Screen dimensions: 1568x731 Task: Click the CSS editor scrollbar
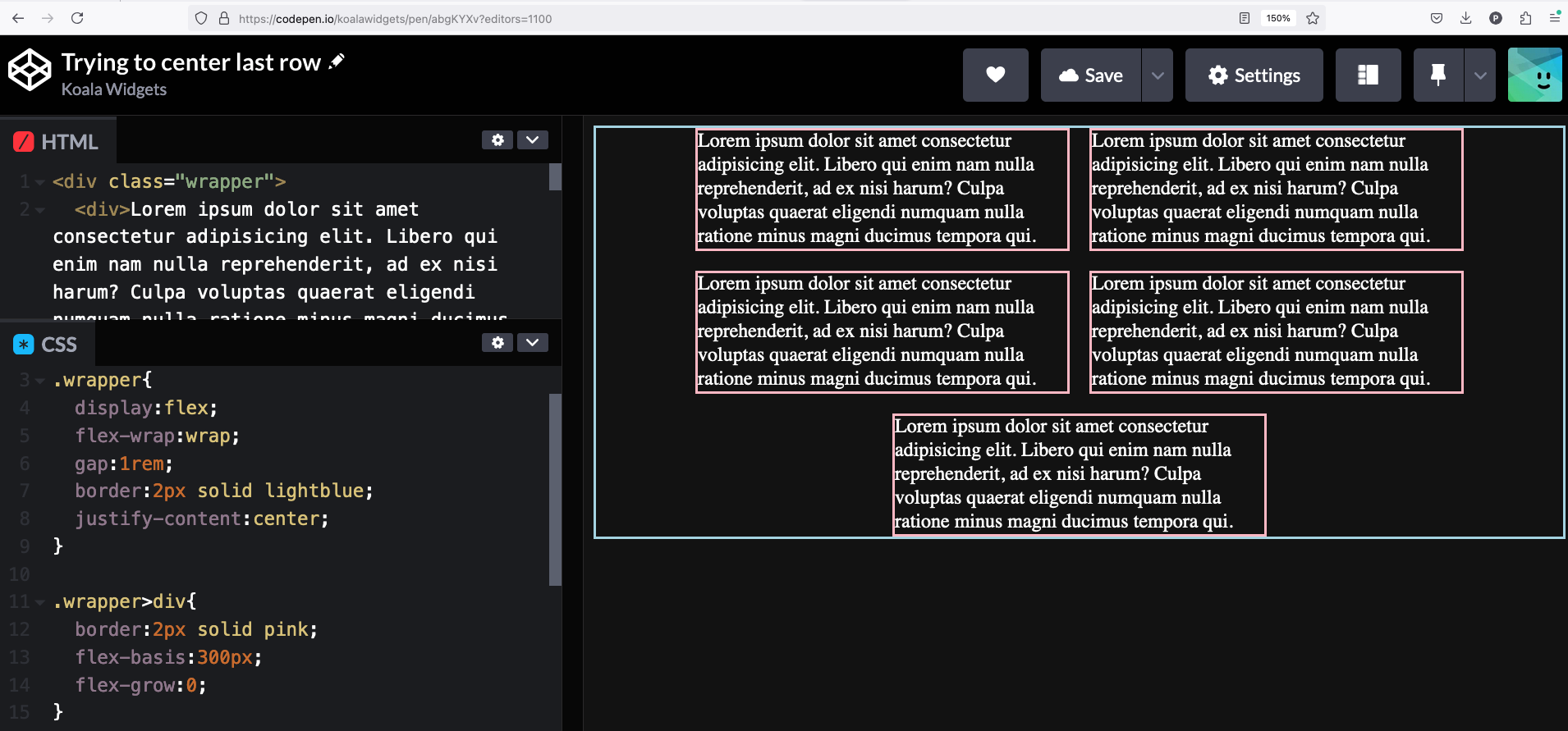tap(555, 490)
